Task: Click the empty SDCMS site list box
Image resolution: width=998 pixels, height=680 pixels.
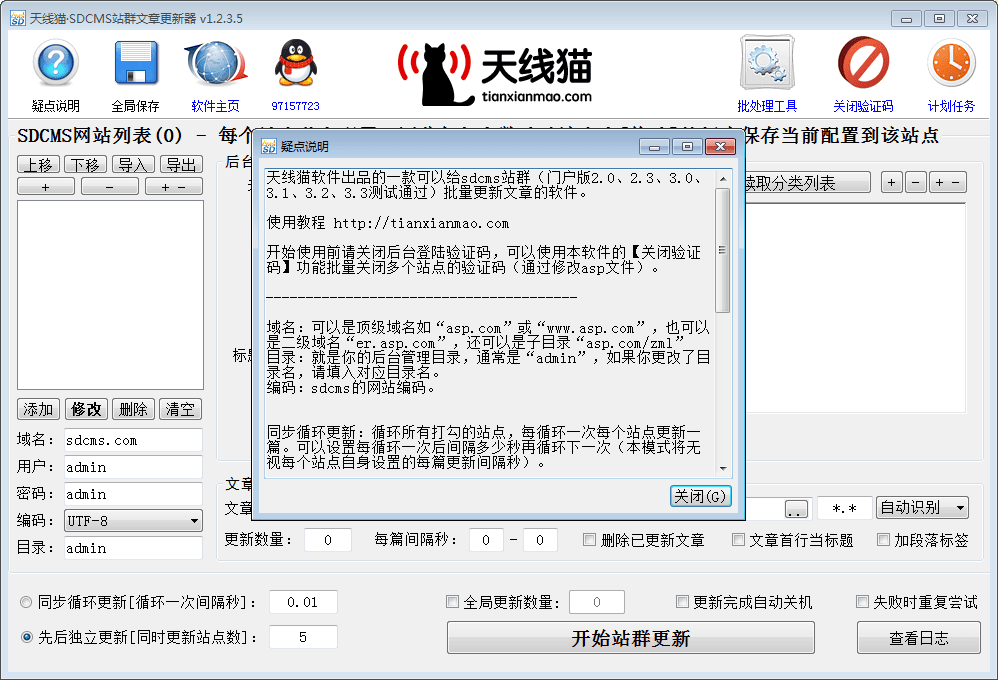Action: (110, 295)
